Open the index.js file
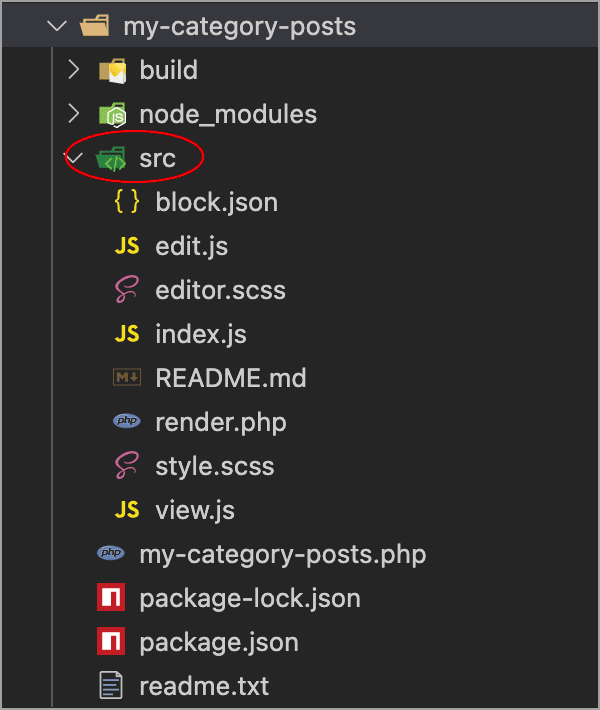 (201, 334)
